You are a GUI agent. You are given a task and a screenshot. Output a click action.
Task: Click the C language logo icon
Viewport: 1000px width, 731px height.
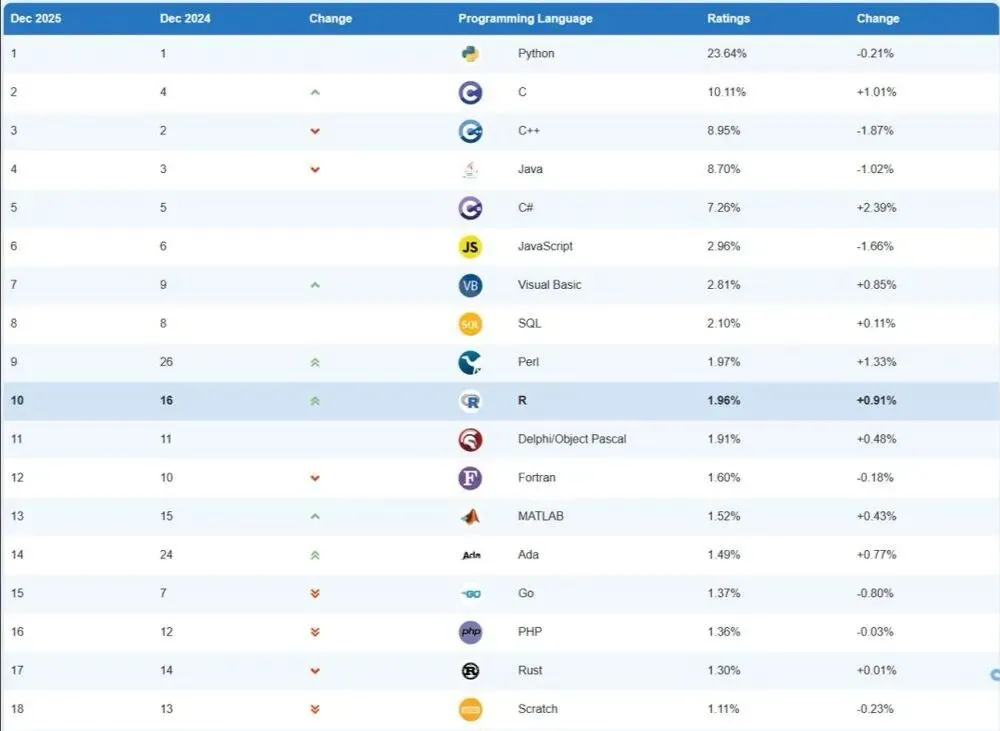pos(470,92)
